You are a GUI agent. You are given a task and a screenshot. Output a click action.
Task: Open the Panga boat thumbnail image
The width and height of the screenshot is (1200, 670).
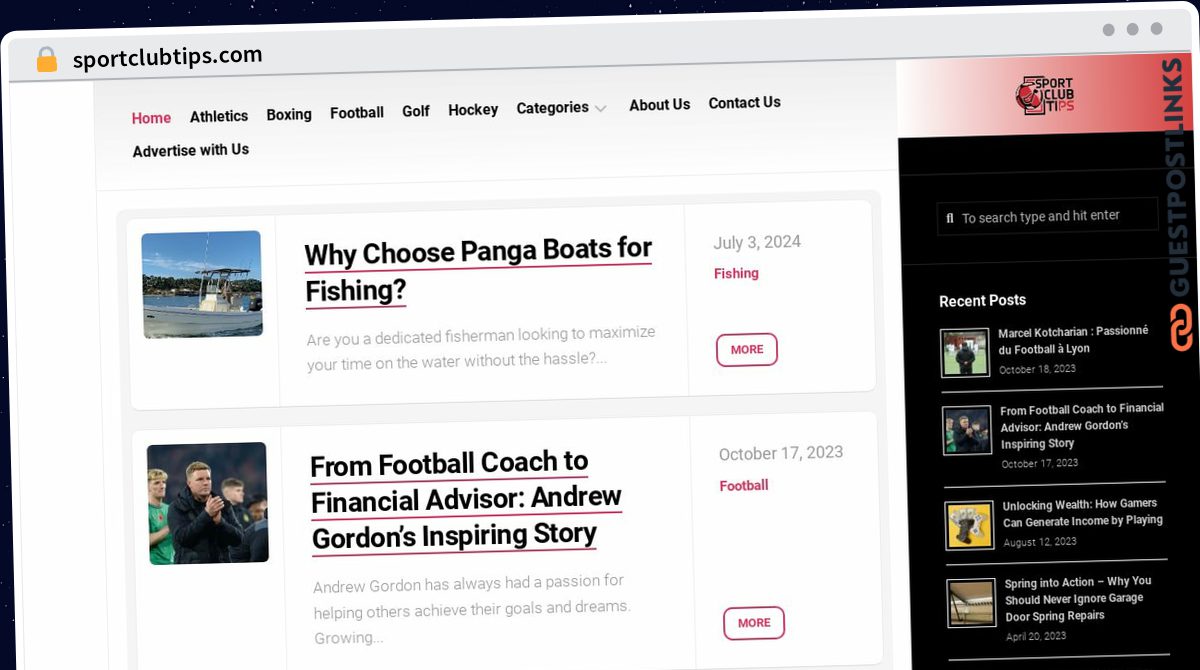point(202,284)
